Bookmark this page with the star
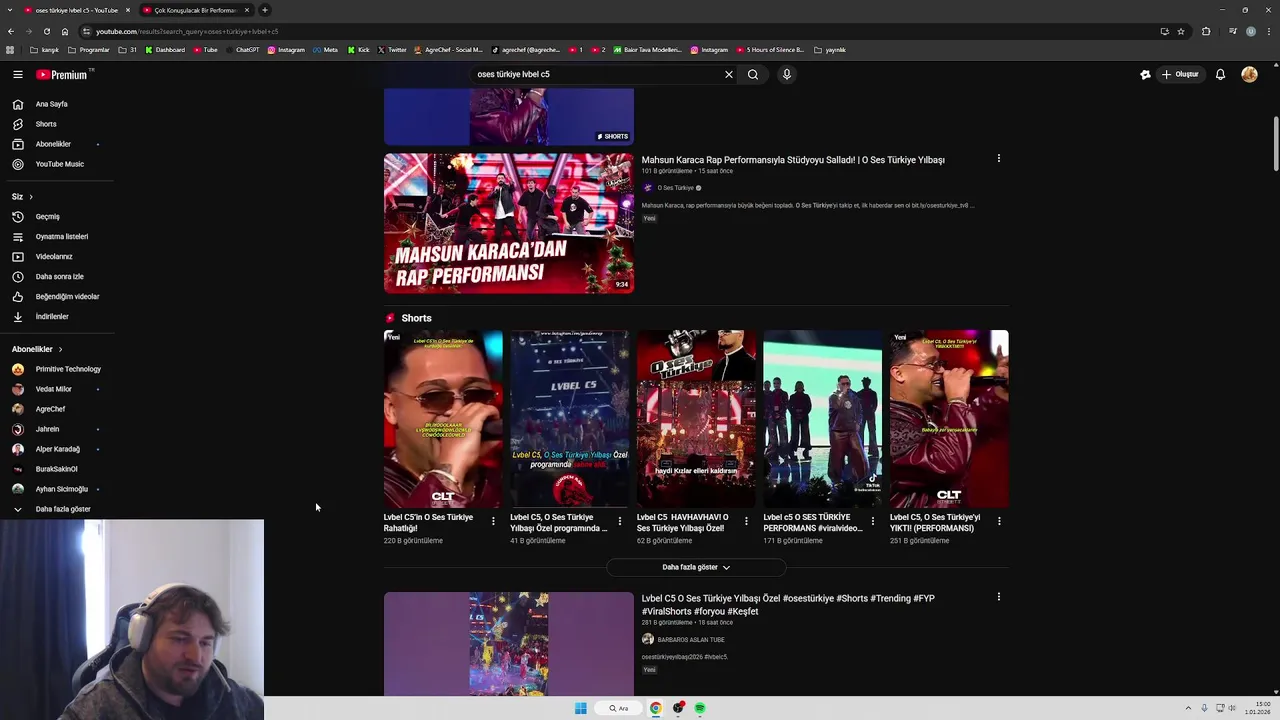Screen dimensions: 1280x720 1181,31
